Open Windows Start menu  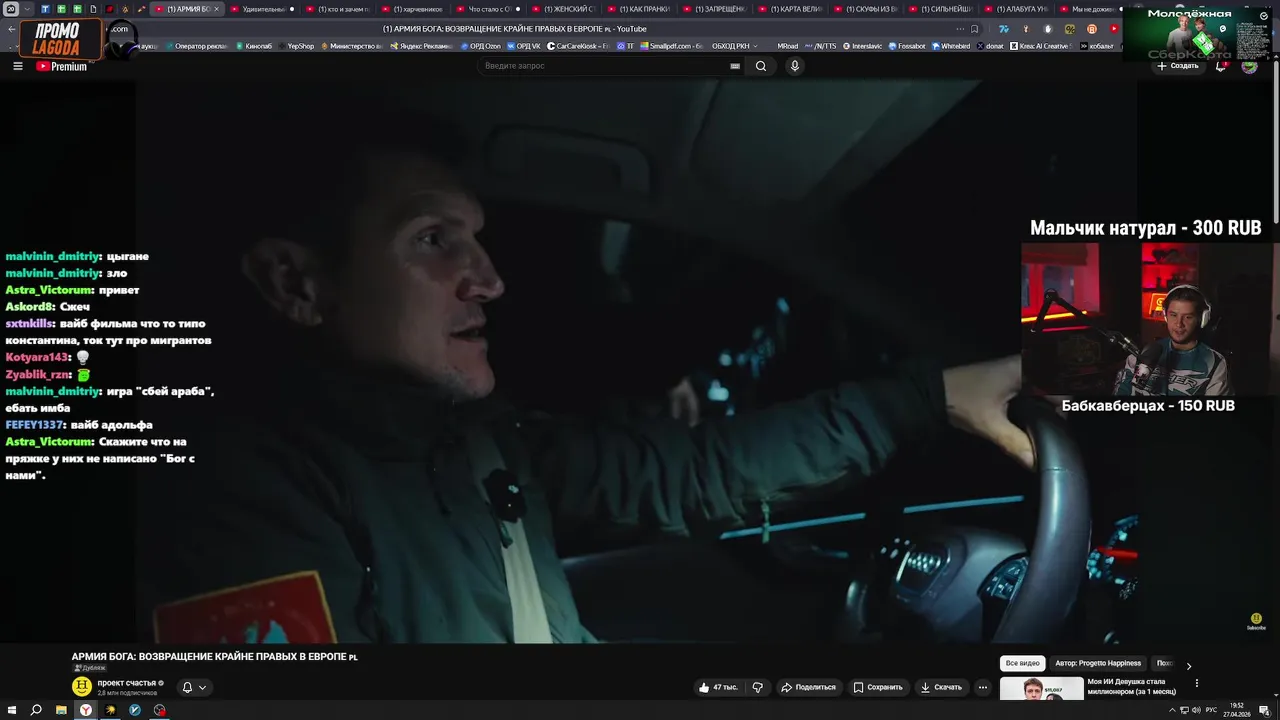pos(11,710)
